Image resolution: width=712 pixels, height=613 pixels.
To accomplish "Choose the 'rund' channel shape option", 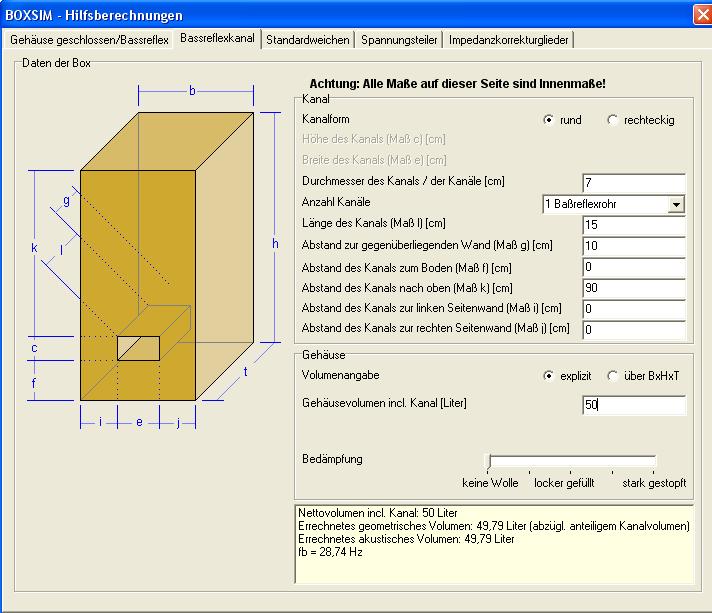I will pyautogui.click(x=549, y=120).
